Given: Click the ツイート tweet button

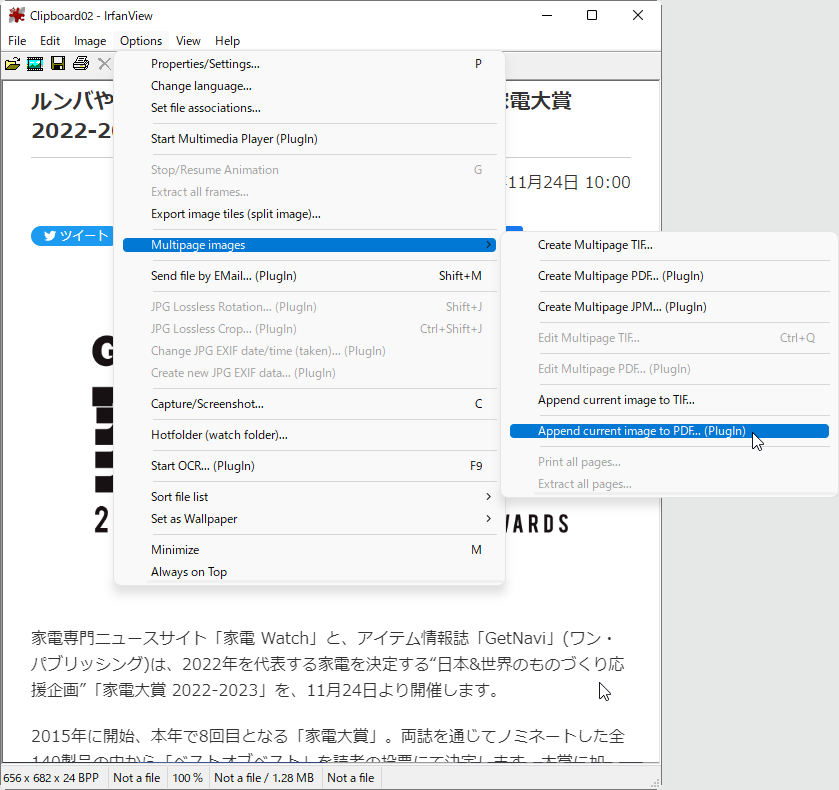Looking at the screenshot, I should tap(71, 235).
